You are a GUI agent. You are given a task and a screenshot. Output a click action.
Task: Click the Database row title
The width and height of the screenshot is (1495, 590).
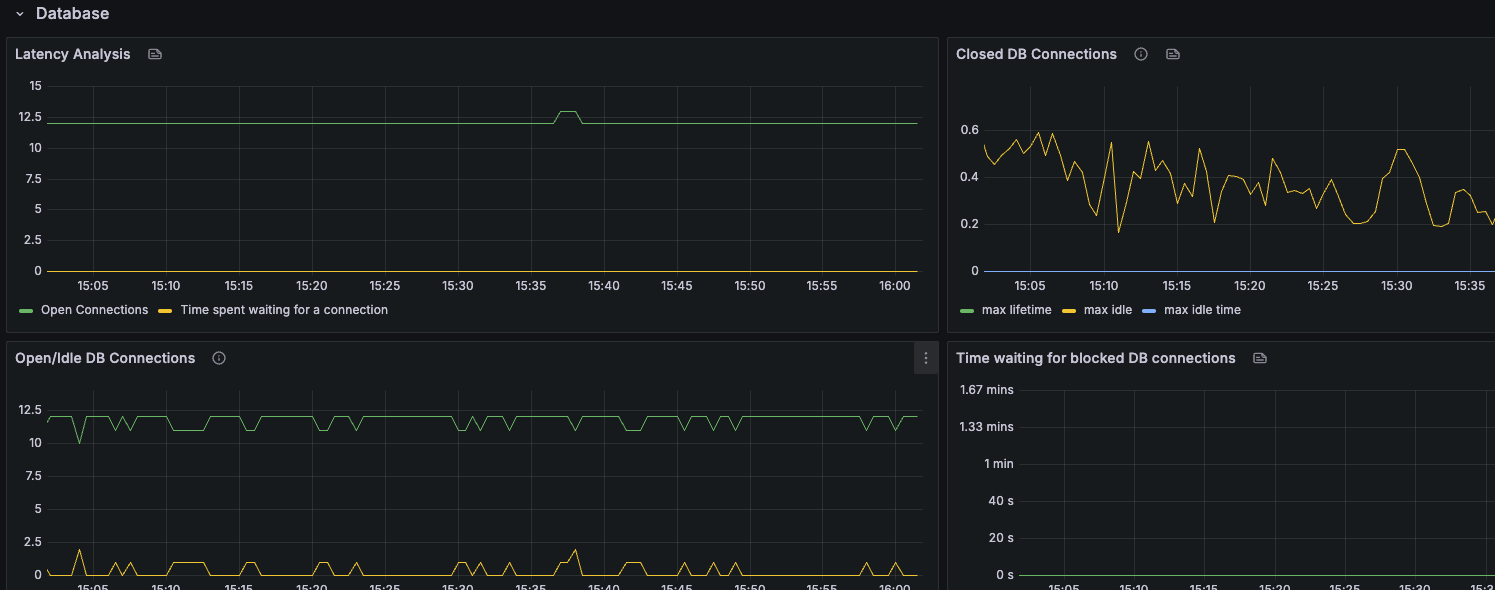pos(72,14)
